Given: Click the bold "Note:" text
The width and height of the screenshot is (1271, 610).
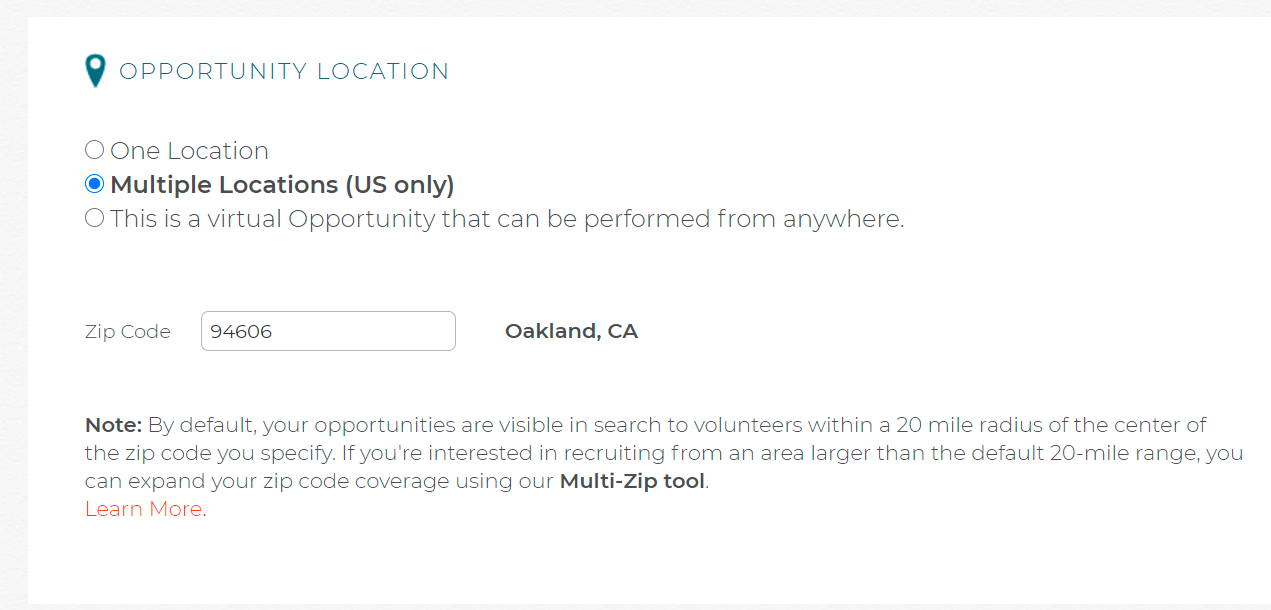Looking at the screenshot, I should pos(114,425).
